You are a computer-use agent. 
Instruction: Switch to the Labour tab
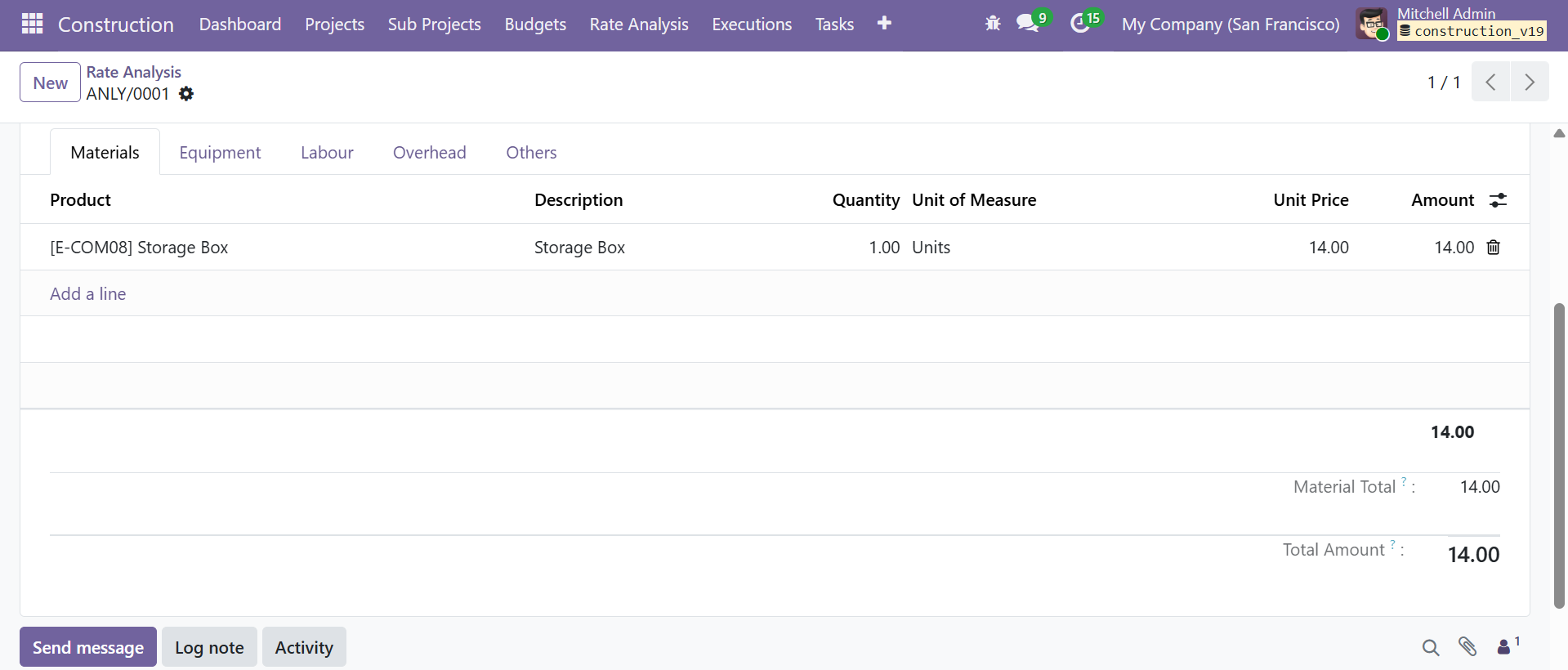click(x=327, y=153)
